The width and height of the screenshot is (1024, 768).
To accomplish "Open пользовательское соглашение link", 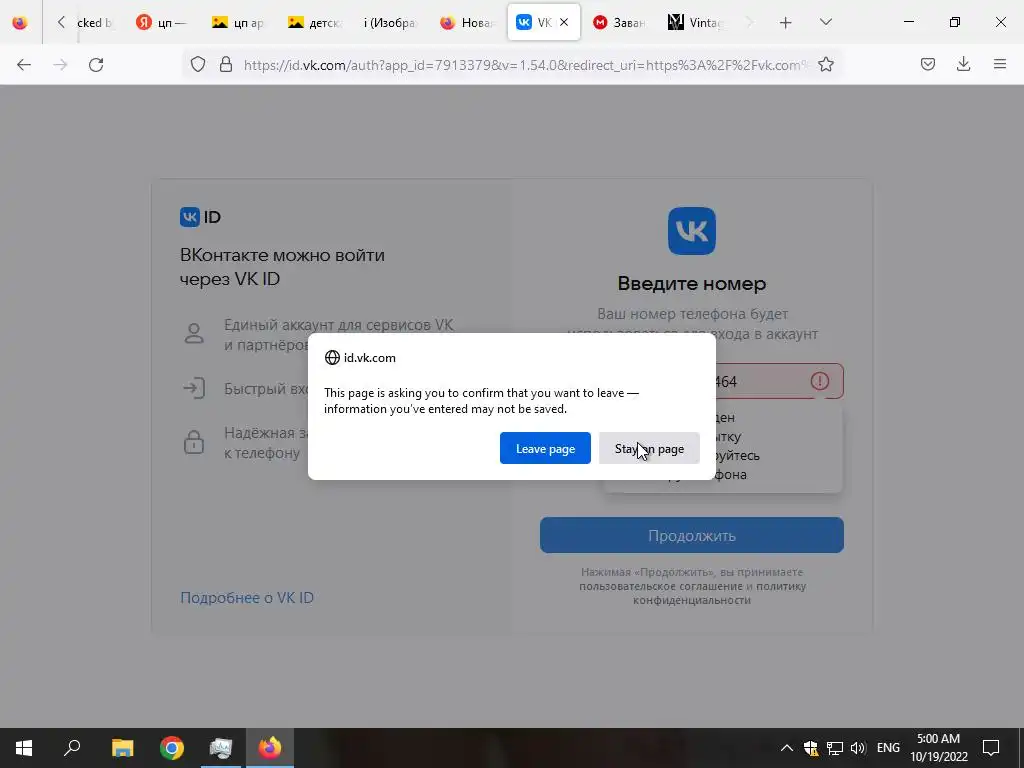I will 660,586.
